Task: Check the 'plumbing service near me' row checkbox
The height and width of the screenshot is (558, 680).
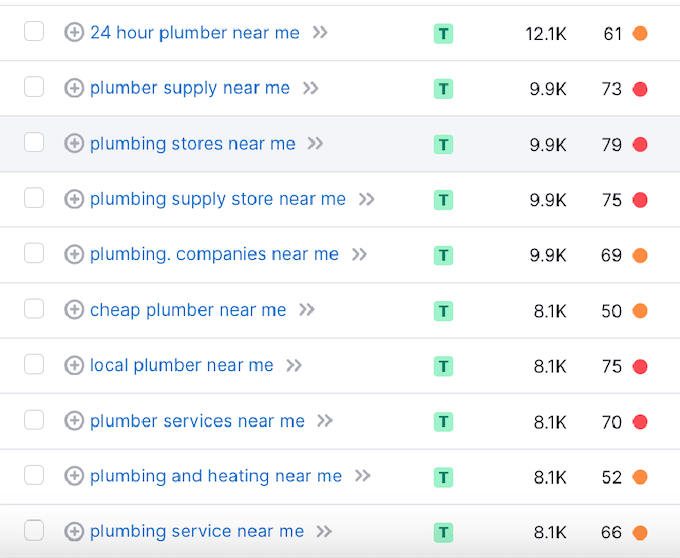Action: (34, 531)
